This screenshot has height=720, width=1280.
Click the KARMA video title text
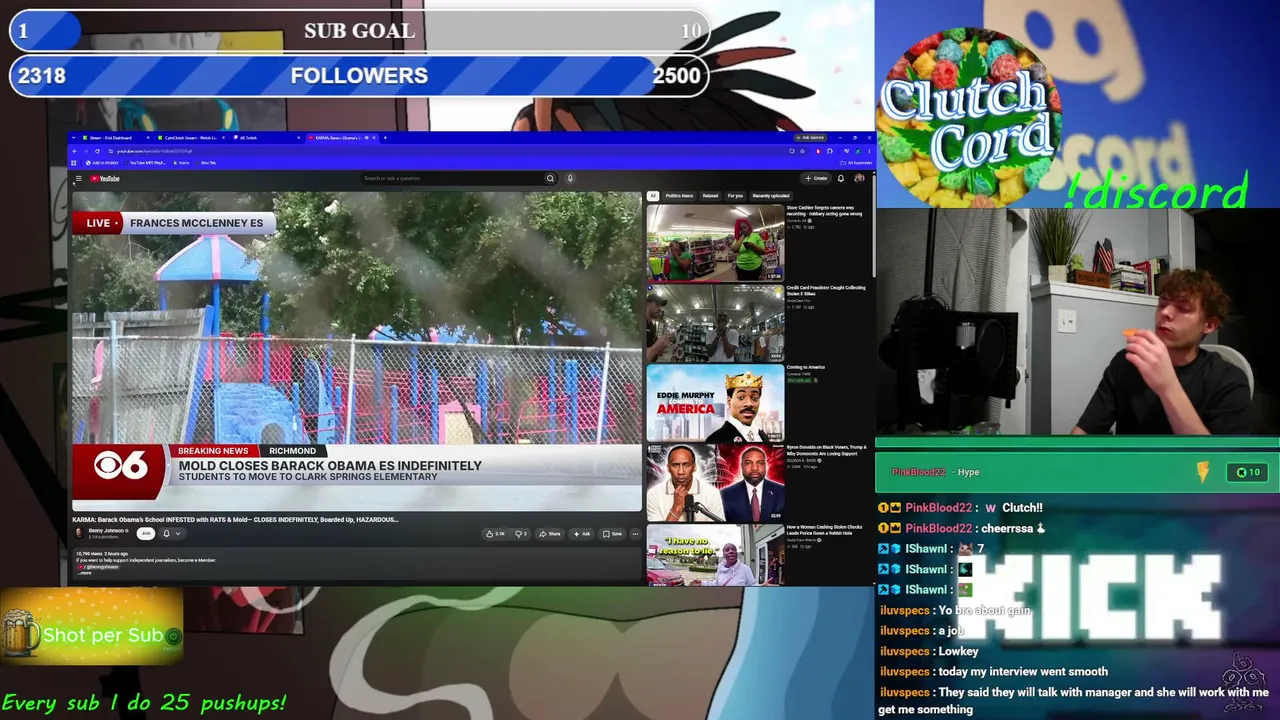tap(235, 520)
